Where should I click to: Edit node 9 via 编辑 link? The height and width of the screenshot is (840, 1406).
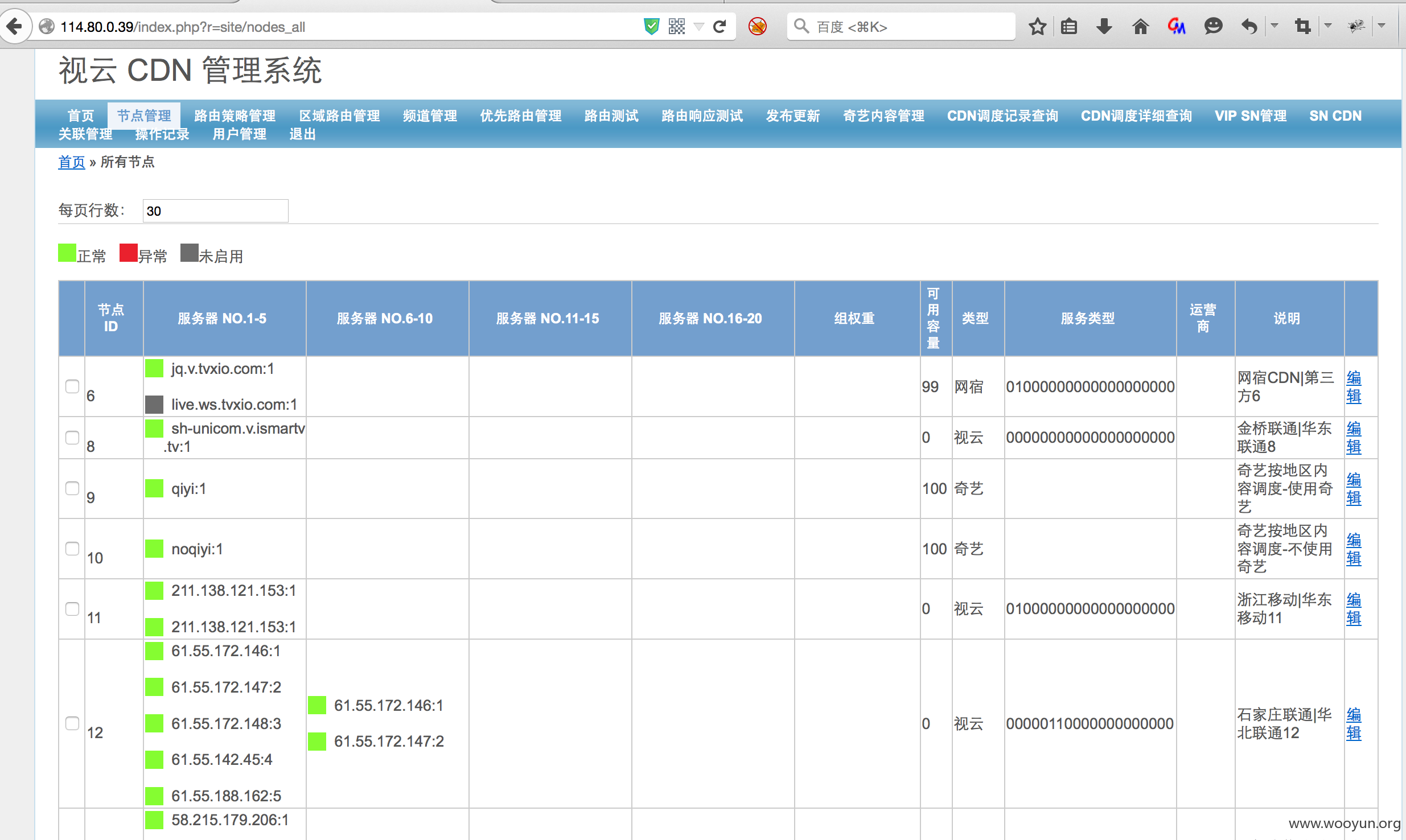[x=1354, y=489]
